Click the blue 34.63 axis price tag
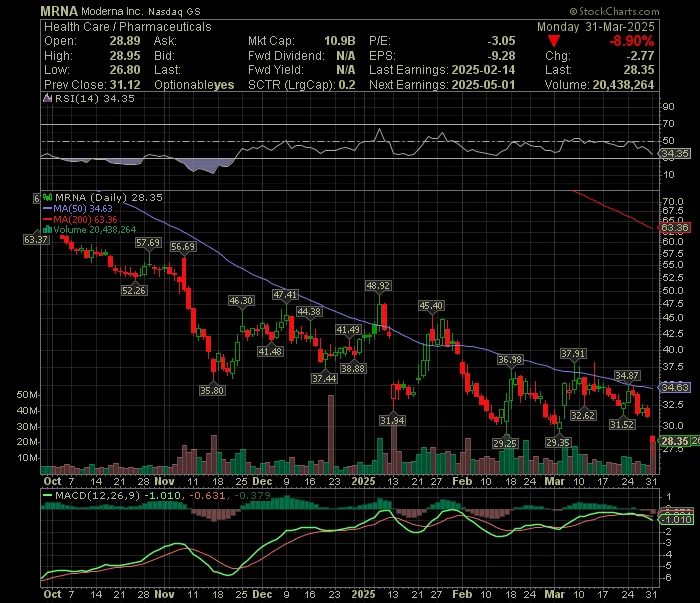 click(675, 387)
